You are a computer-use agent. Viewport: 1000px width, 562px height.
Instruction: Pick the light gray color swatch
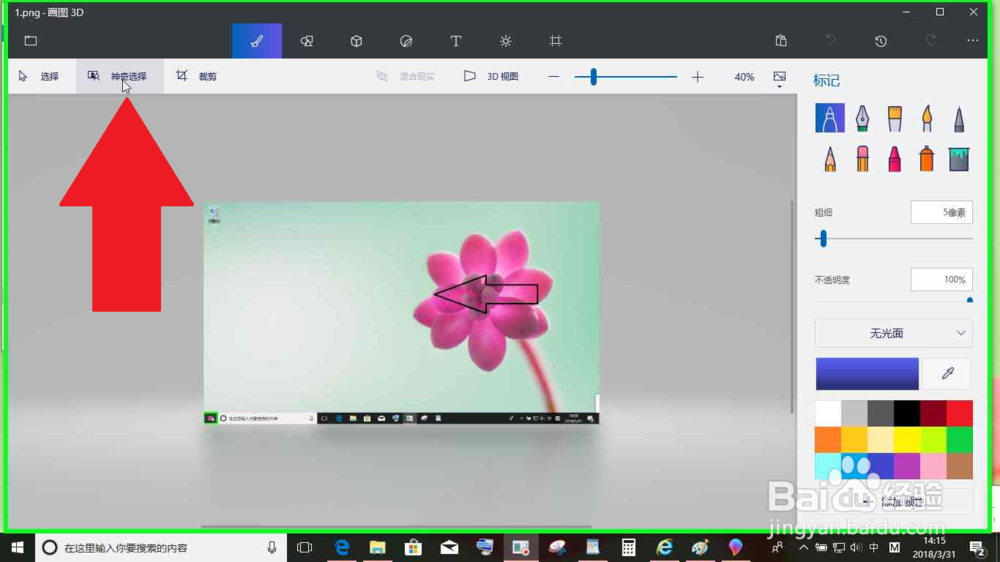[854, 413]
